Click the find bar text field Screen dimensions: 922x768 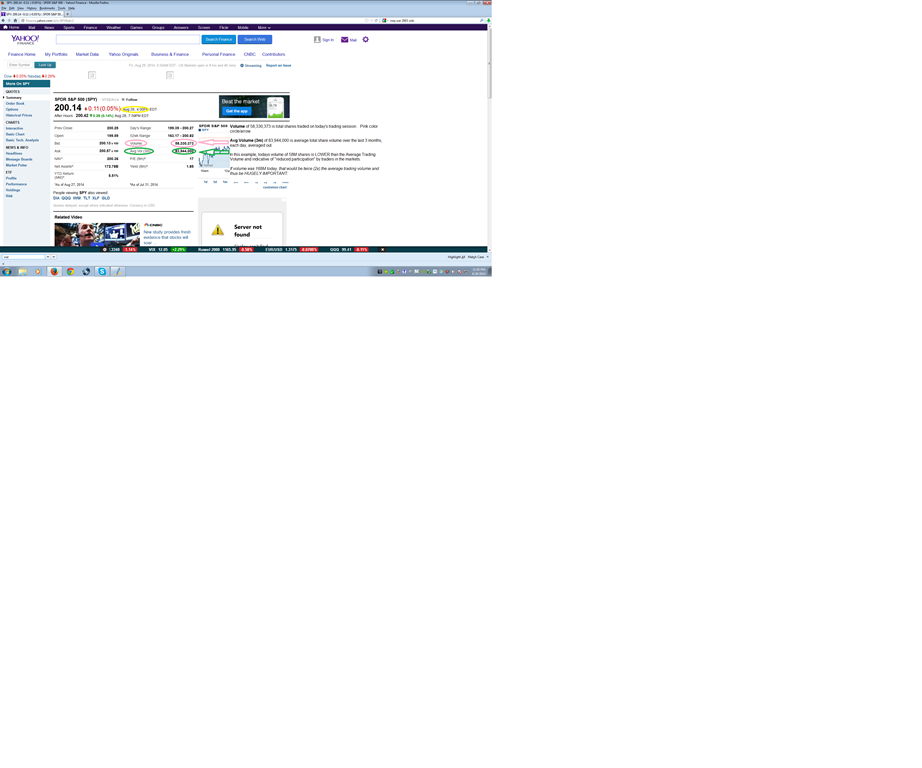click(24, 257)
